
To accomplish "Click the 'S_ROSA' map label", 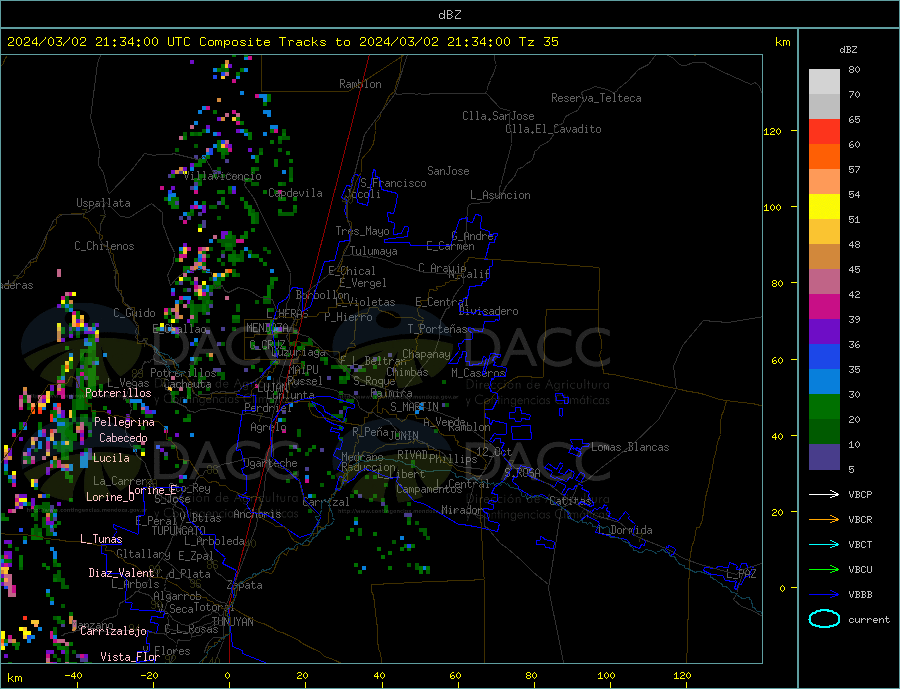I will coord(522,473).
